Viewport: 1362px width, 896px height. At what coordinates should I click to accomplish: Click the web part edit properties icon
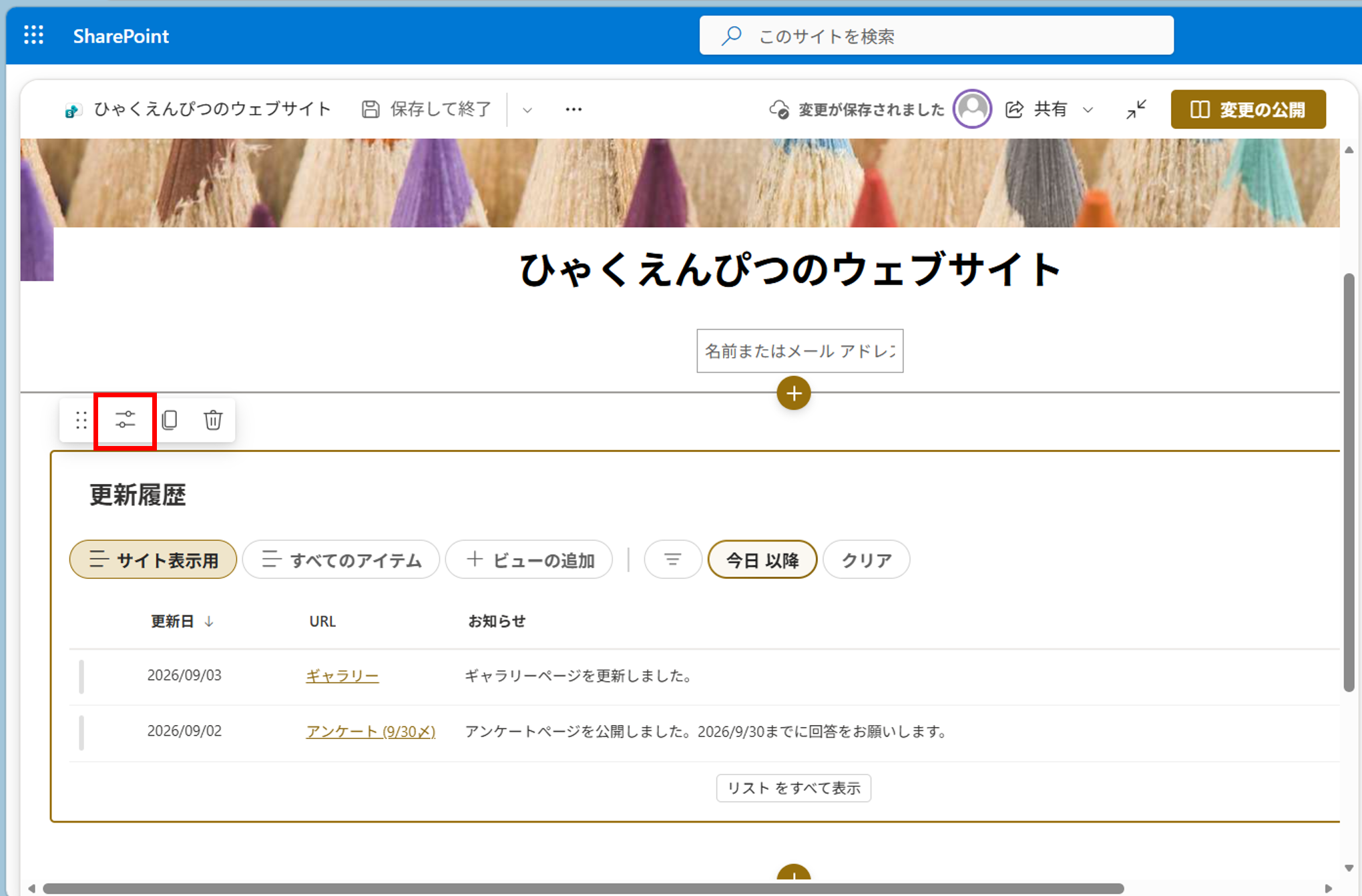click(125, 420)
